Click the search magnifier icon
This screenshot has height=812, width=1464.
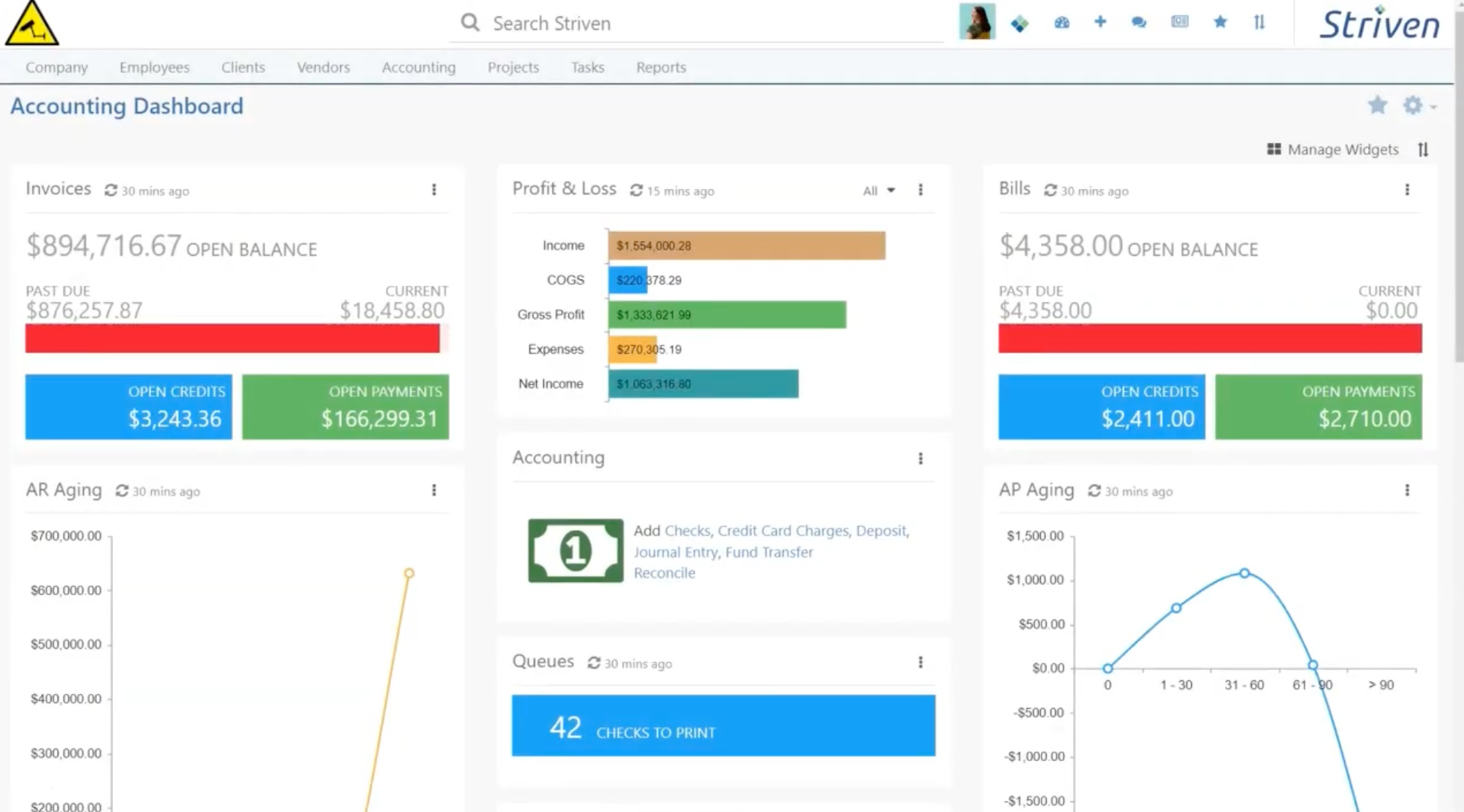[x=470, y=23]
